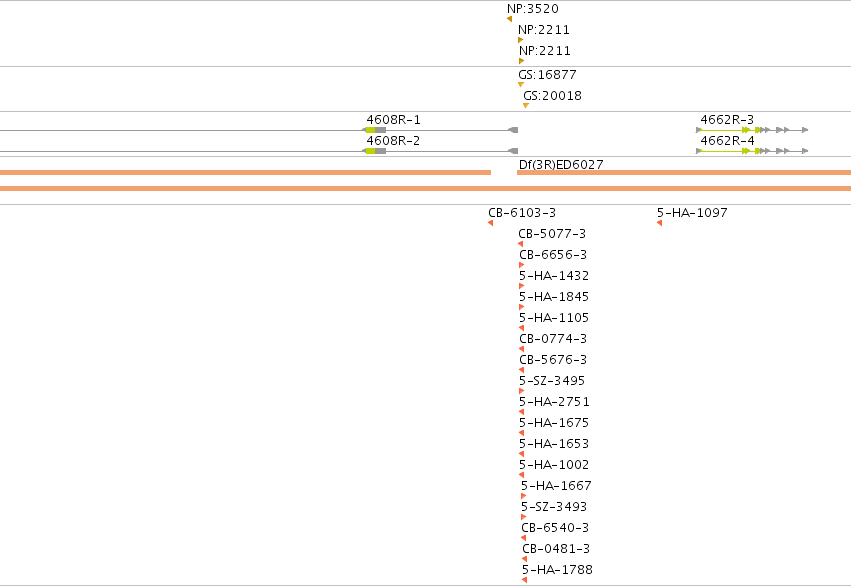
Task: Select the CB-5676-3 insertion label
Action: [x=553, y=360]
